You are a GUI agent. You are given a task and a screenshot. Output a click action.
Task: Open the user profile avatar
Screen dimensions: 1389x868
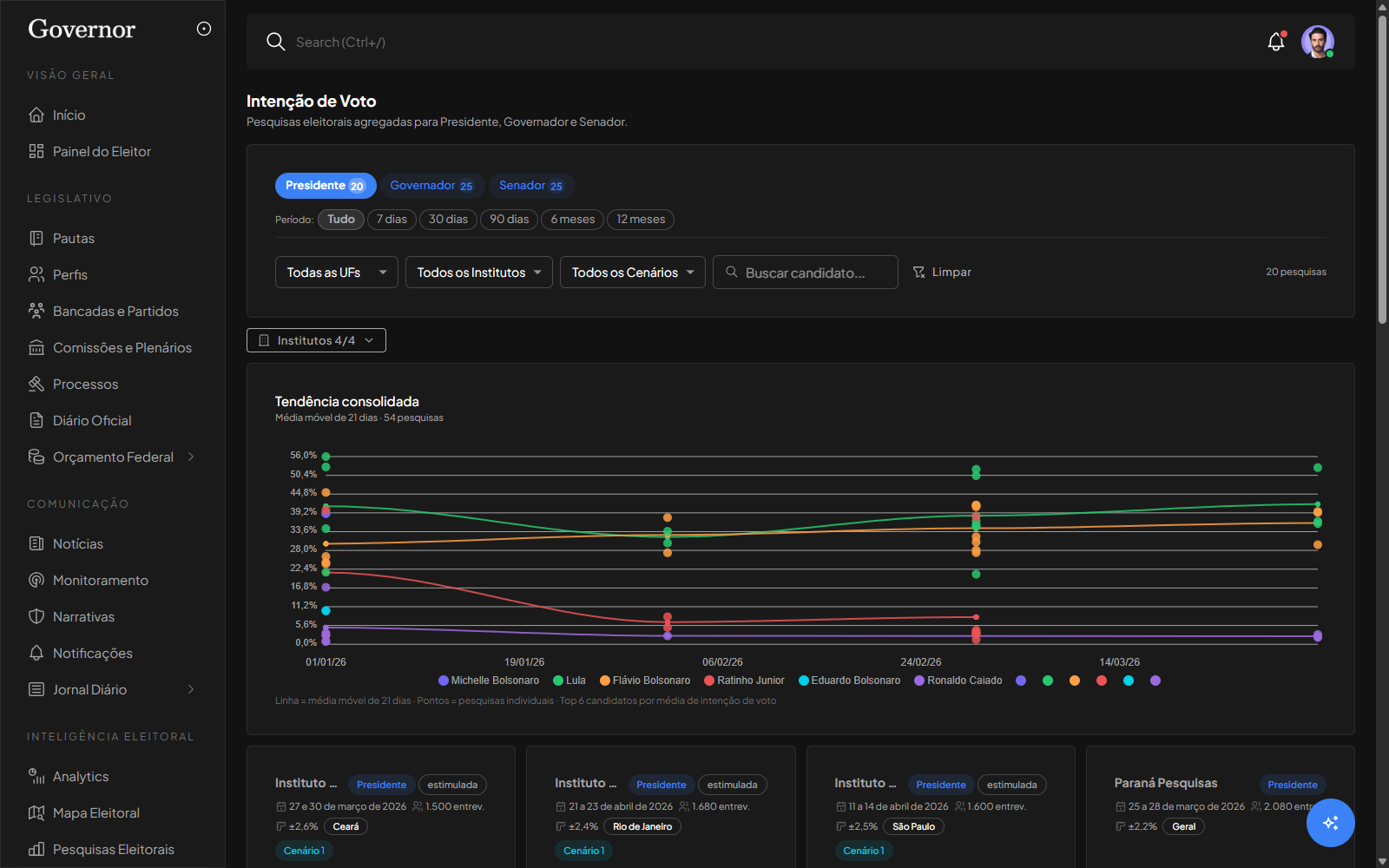pyautogui.click(x=1318, y=42)
